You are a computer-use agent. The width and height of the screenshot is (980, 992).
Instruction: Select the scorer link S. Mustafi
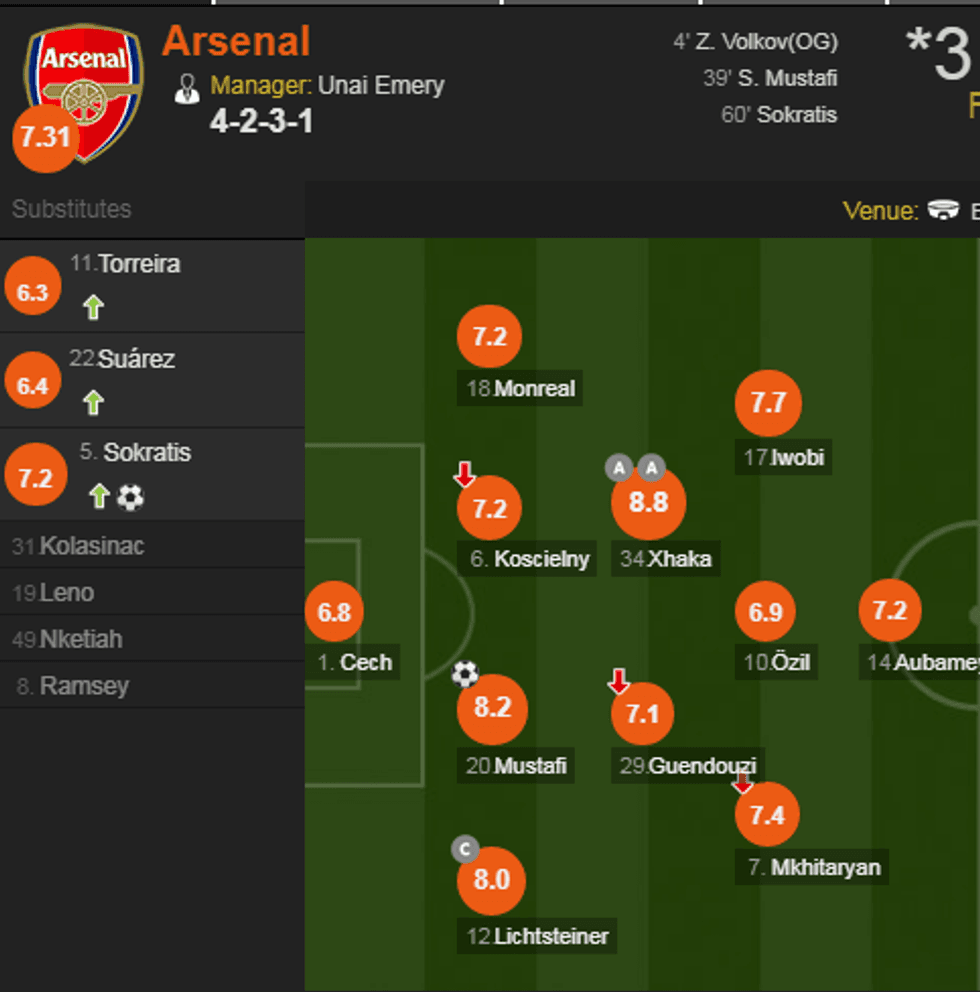(789, 78)
